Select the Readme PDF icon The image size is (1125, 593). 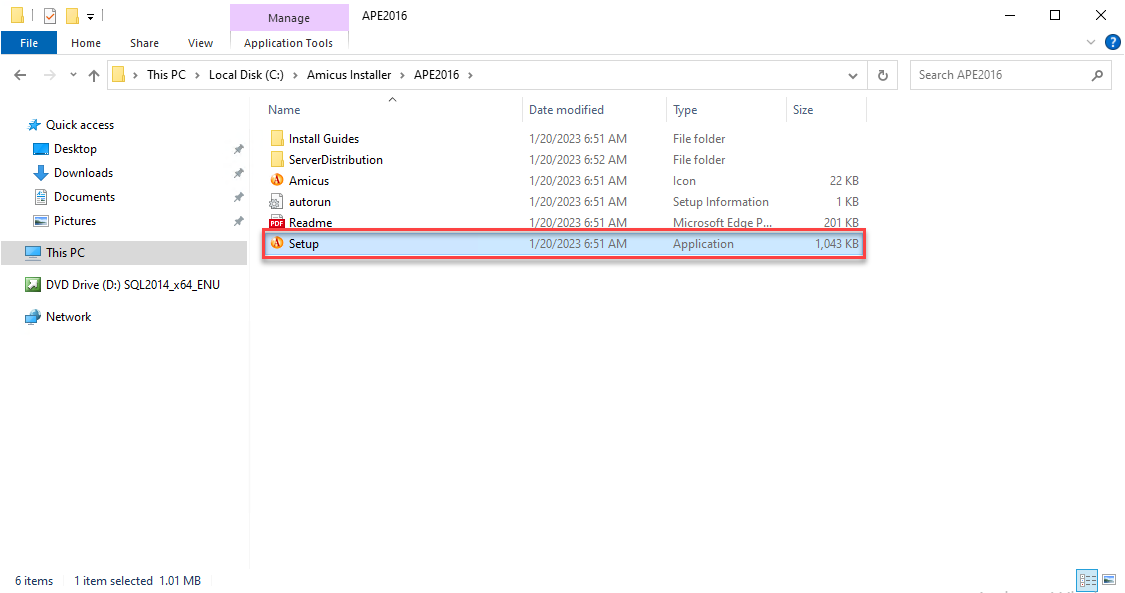tap(277, 222)
